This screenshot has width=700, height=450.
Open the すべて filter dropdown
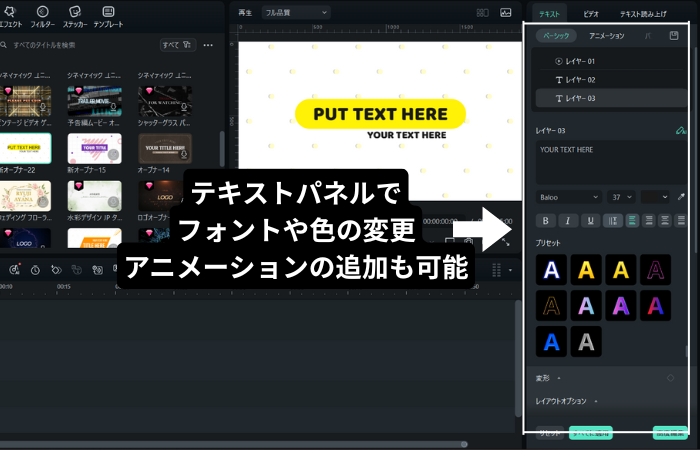click(177, 45)
